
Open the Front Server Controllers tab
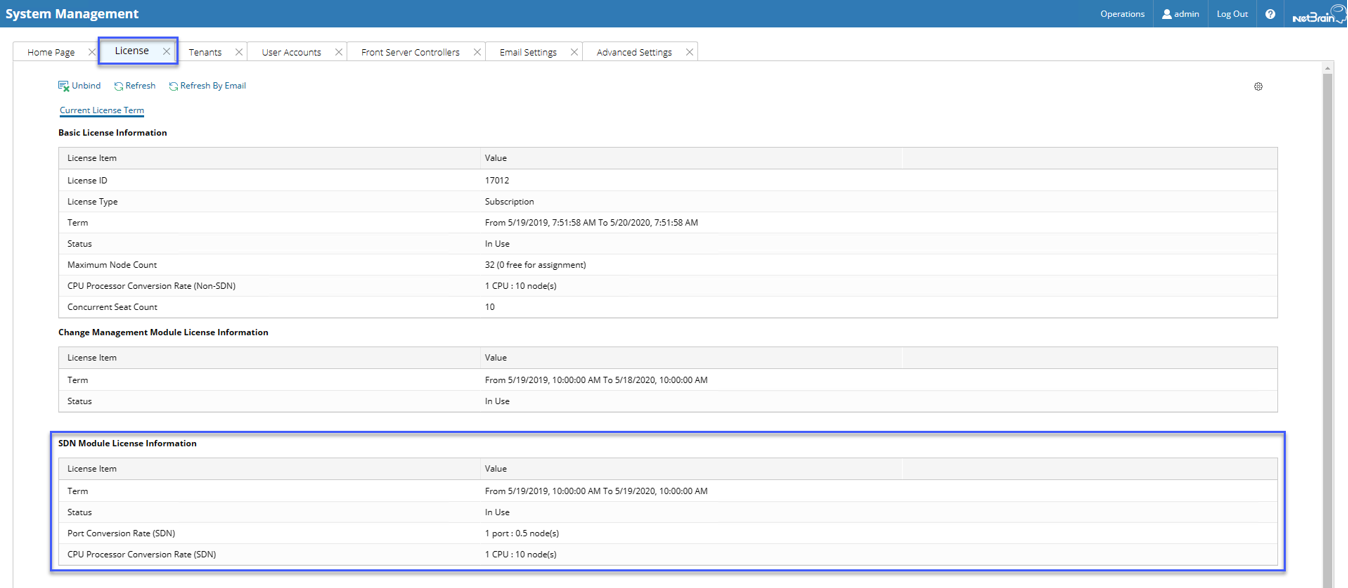pyautogui.click(x=410, y=52)
